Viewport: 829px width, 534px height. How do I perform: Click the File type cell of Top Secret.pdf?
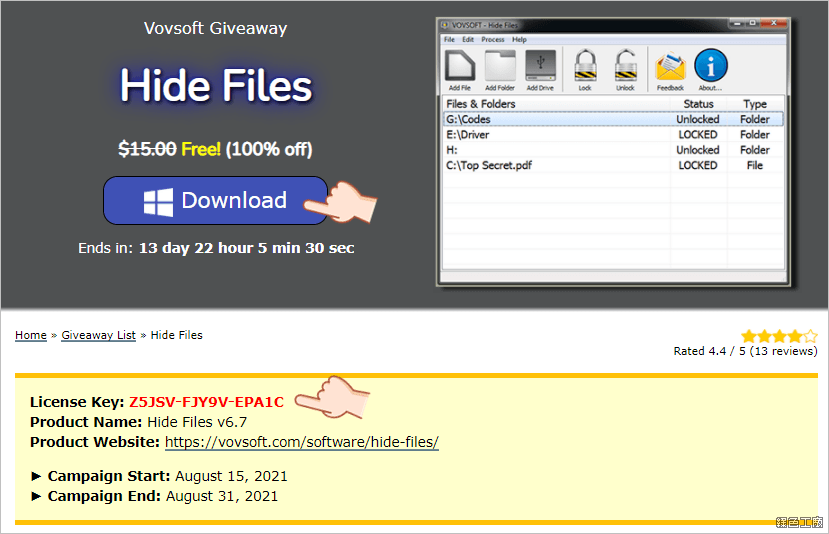tap(755, 165)
